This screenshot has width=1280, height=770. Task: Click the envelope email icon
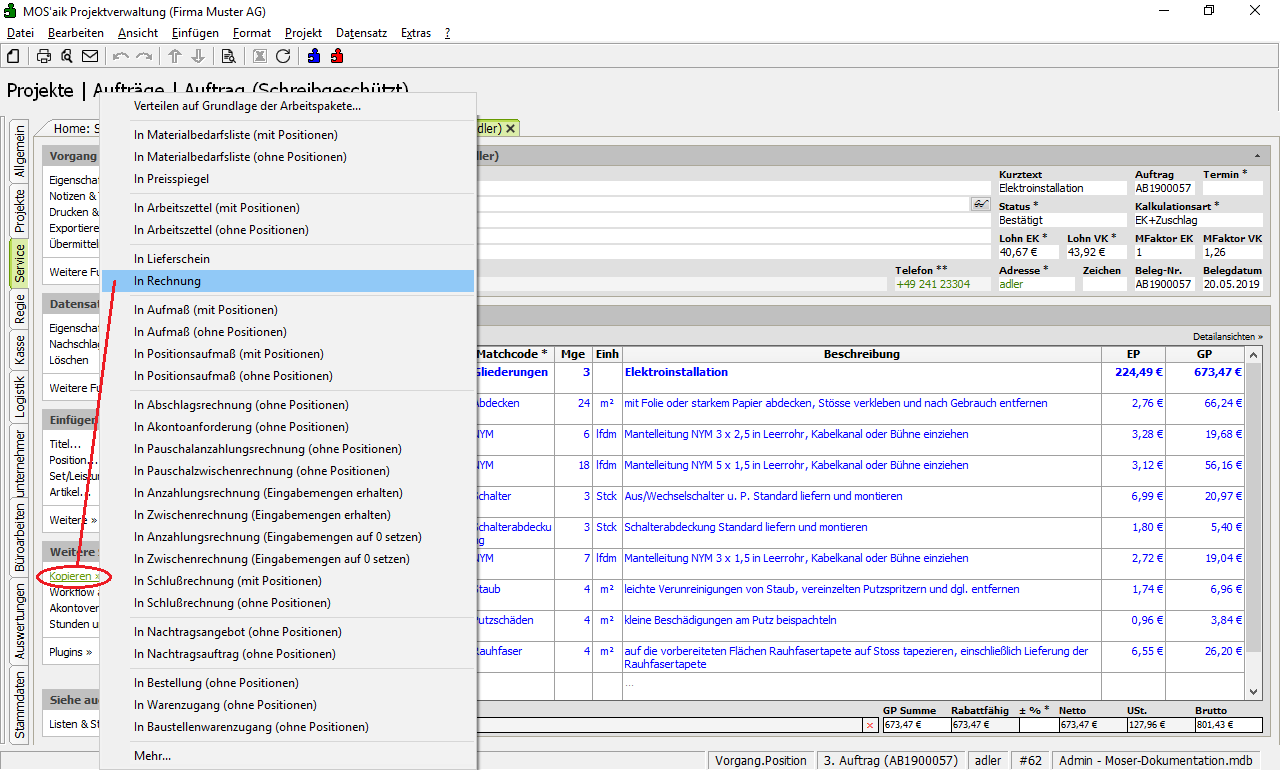[x=90, y=56]
